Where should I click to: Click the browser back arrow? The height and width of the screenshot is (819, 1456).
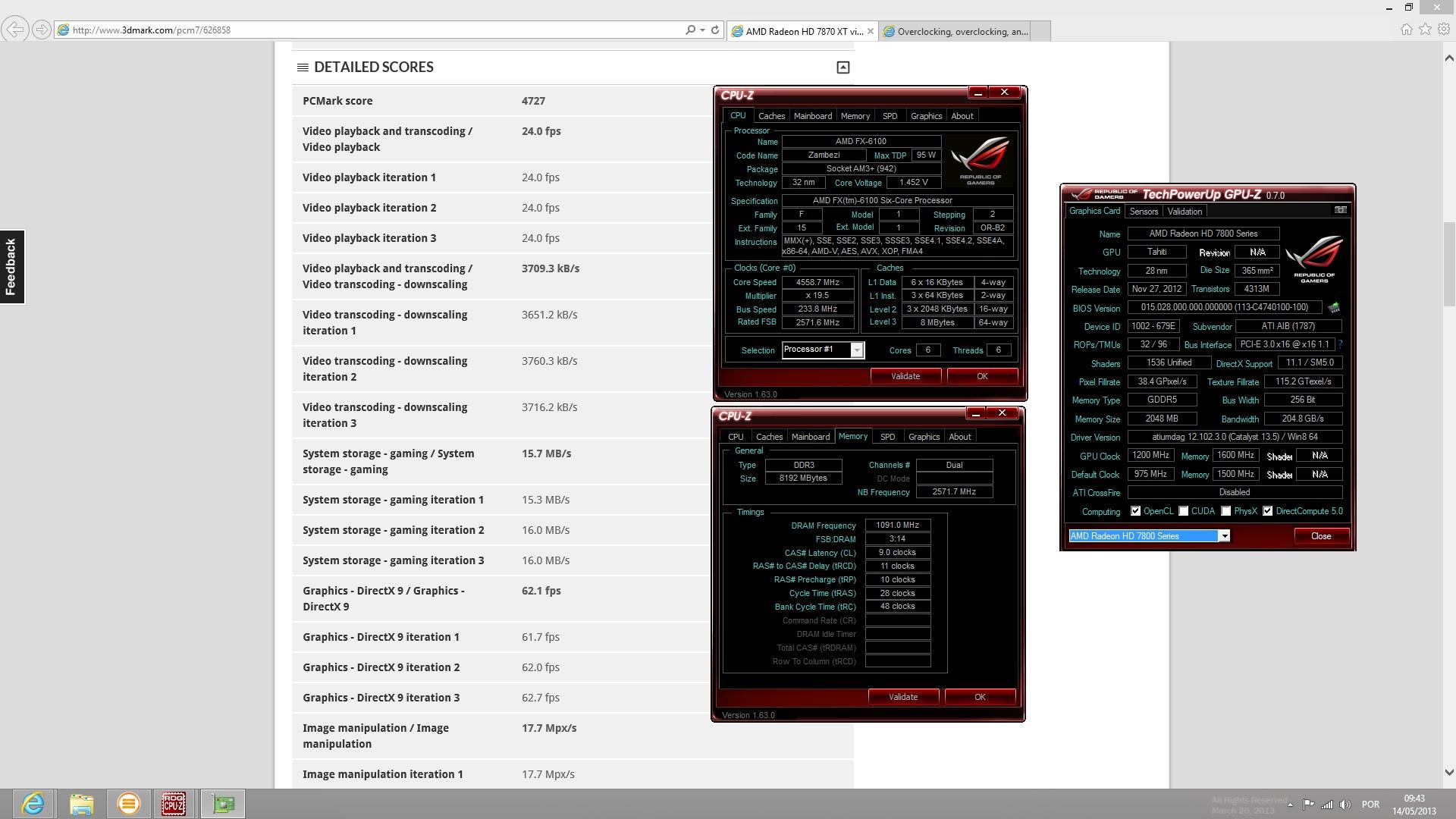(14, 30)
